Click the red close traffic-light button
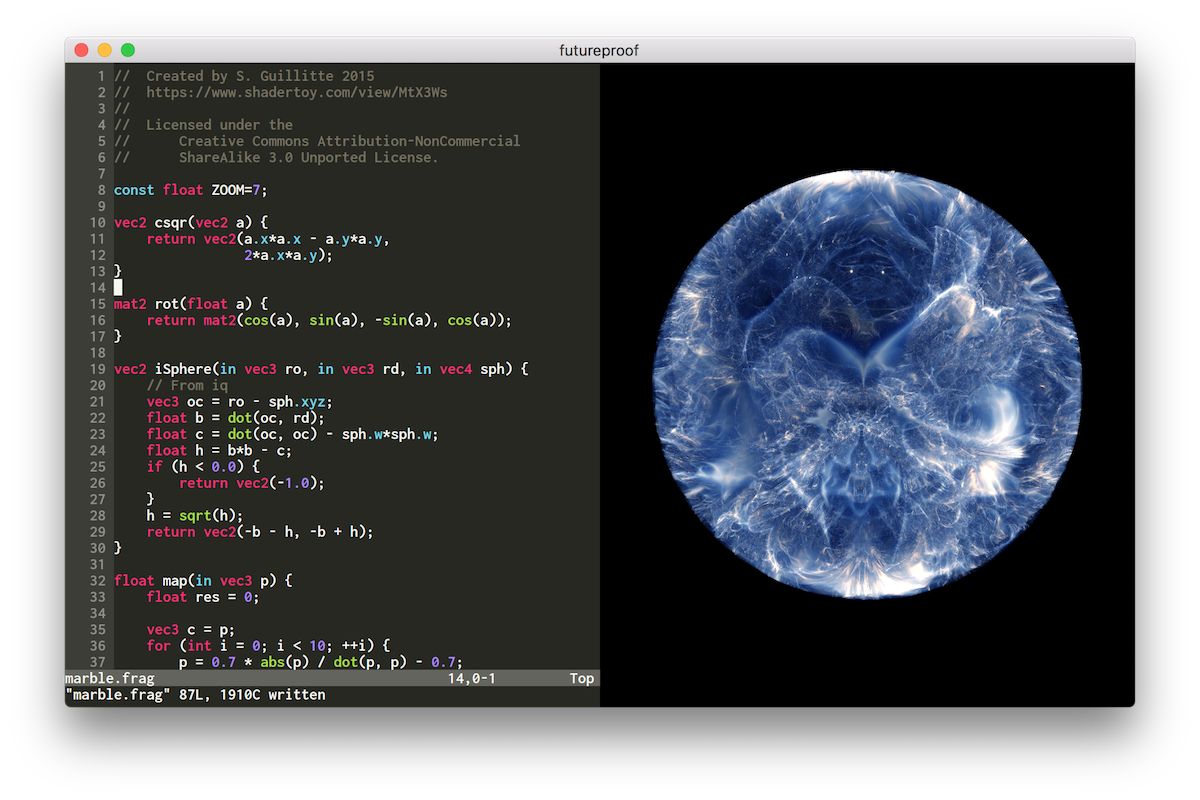Image resolution: width=1200 pixels, height=800 pixels. pyautogui.click(x=80, y=48)
